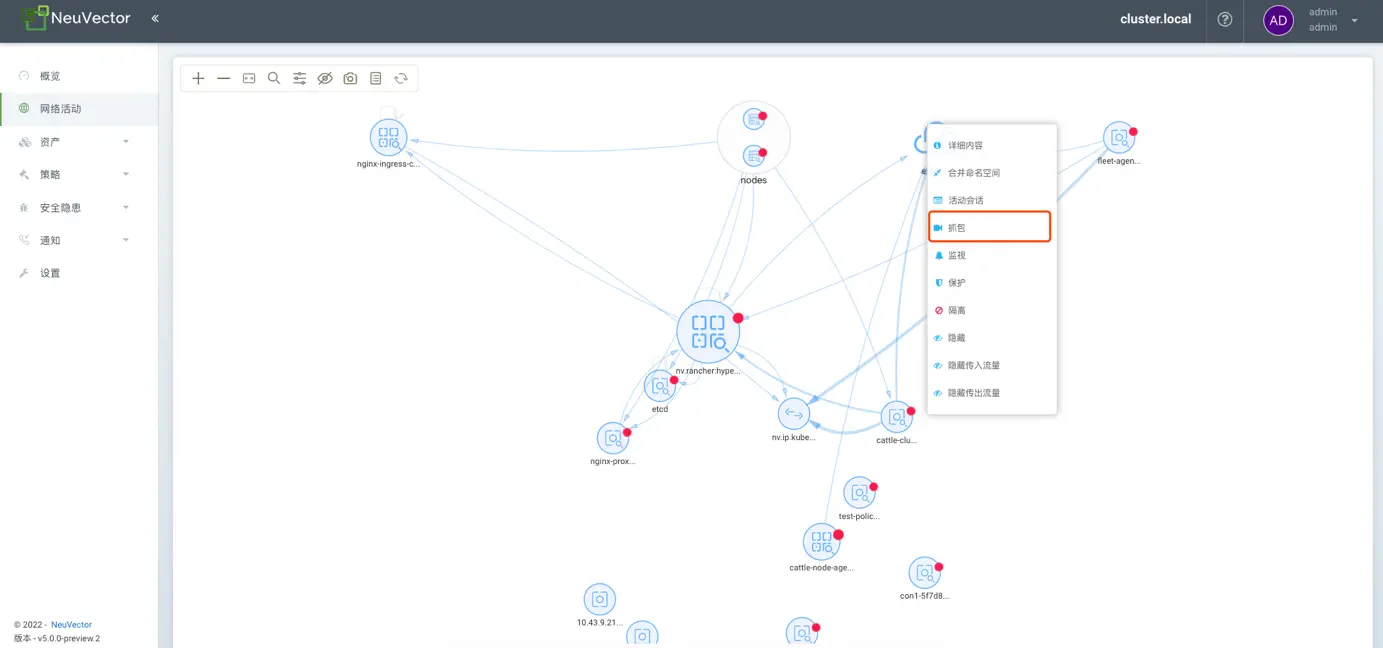Toggle hidden nodes with crossed-eye icon
The height and width of the screenshot is (648, 1383).
[x=325, y=78]
